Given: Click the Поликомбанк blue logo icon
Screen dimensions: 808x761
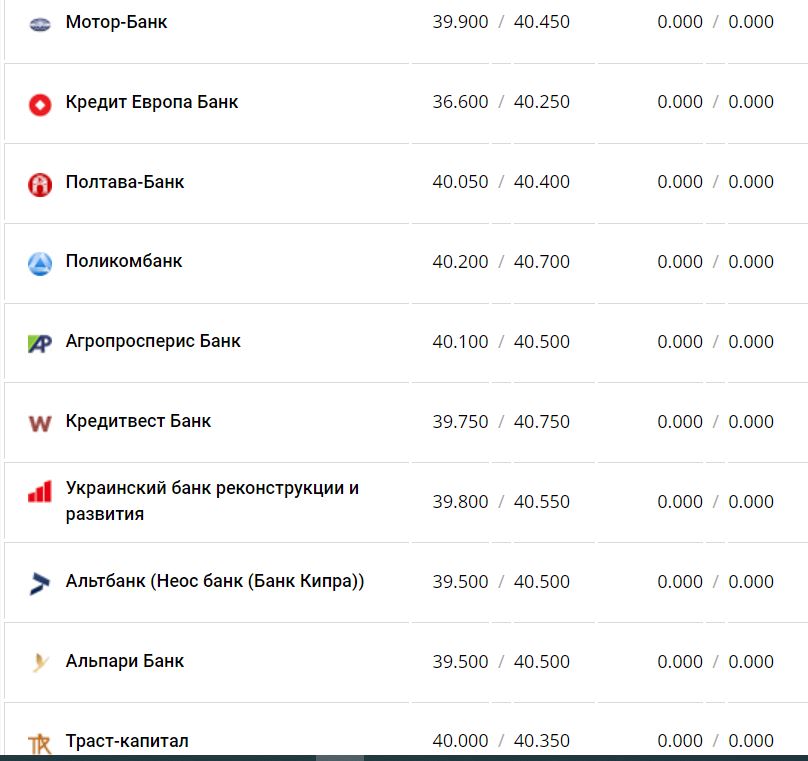Looking at the screenshot, I should (39, 263).
